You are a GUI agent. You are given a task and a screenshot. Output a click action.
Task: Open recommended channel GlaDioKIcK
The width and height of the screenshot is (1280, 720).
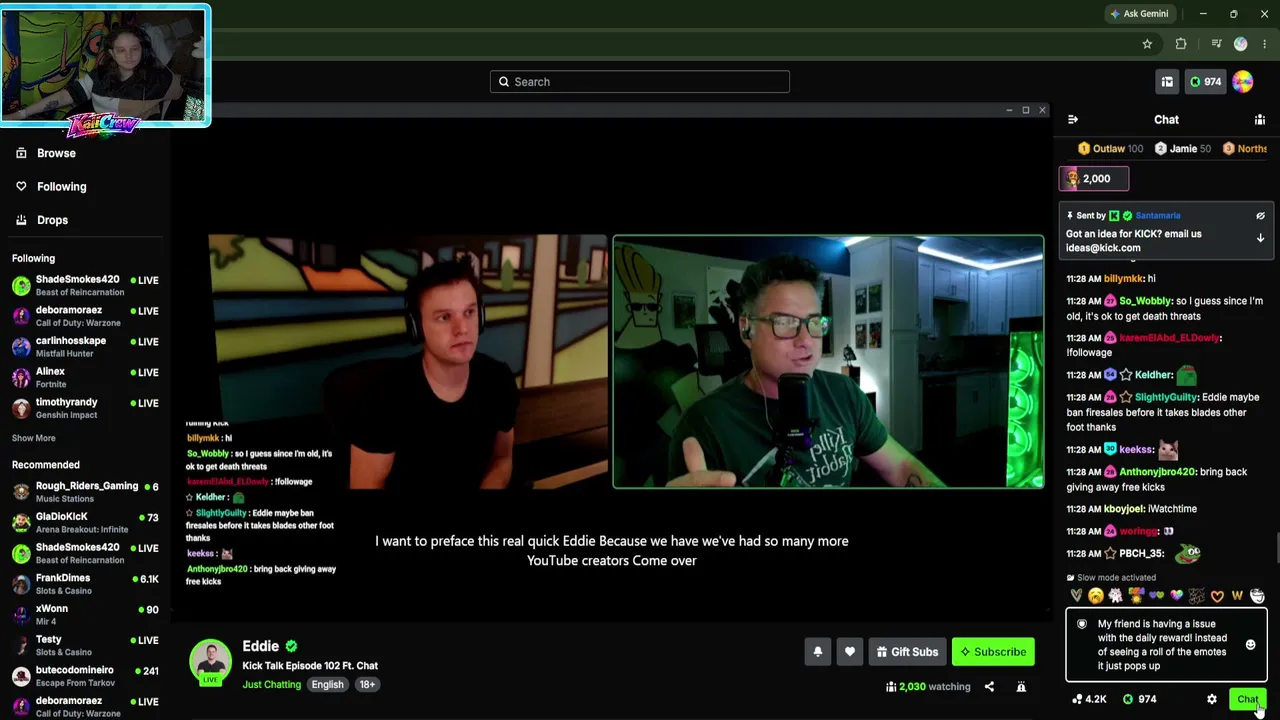(x=85, y=523)
